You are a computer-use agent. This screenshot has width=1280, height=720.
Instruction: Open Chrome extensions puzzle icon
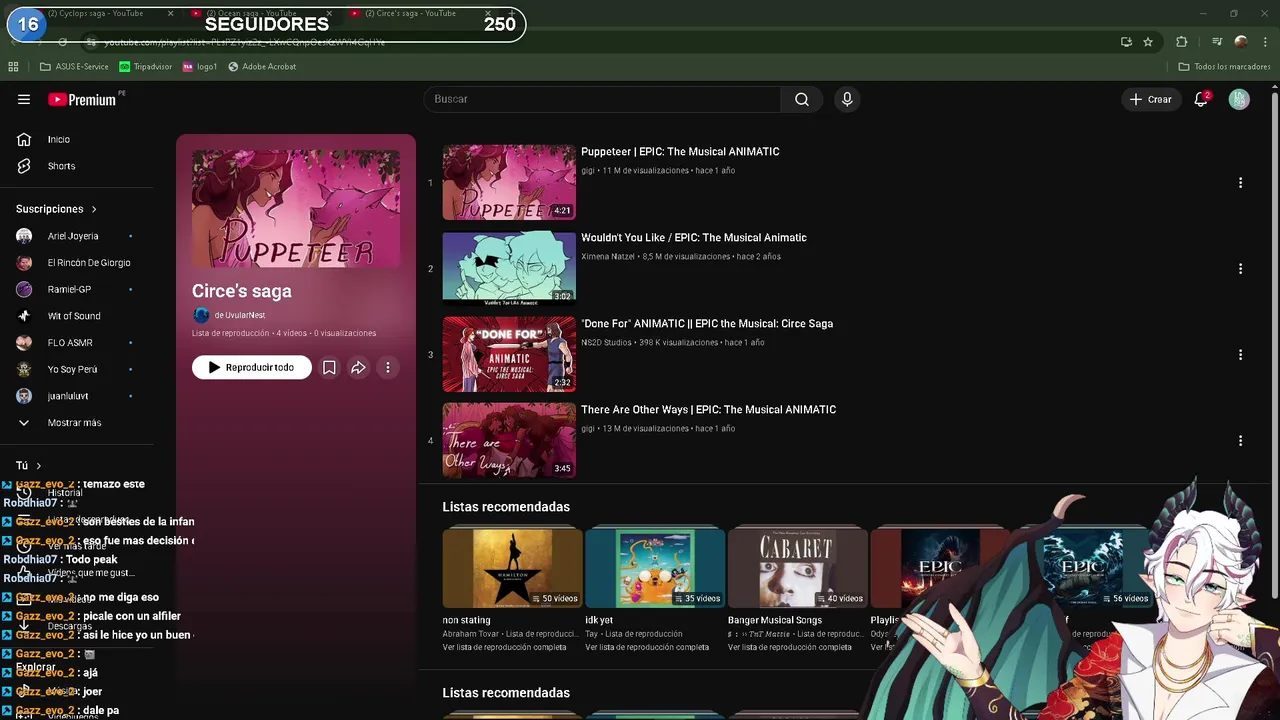pos(1182,41)
